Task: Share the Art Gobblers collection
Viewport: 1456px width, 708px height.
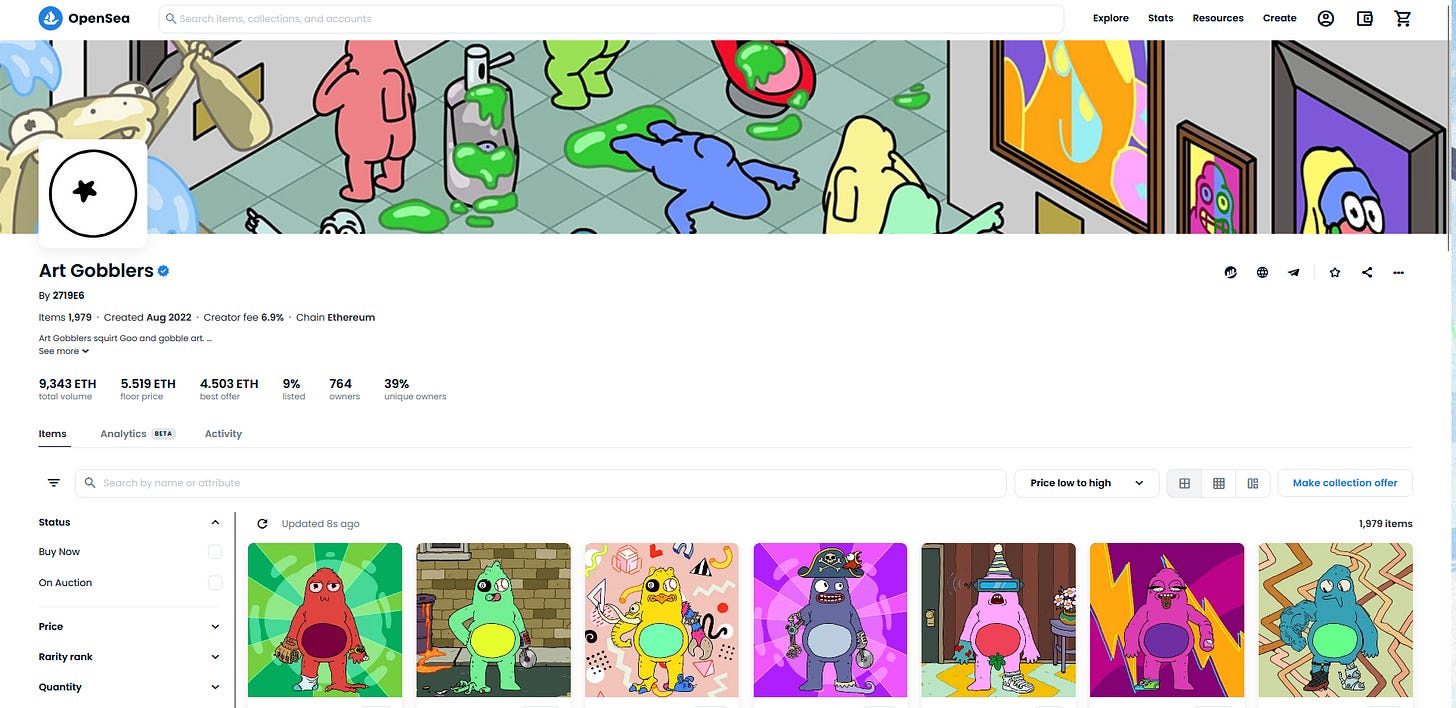Action: click(x=1367, y=272)
